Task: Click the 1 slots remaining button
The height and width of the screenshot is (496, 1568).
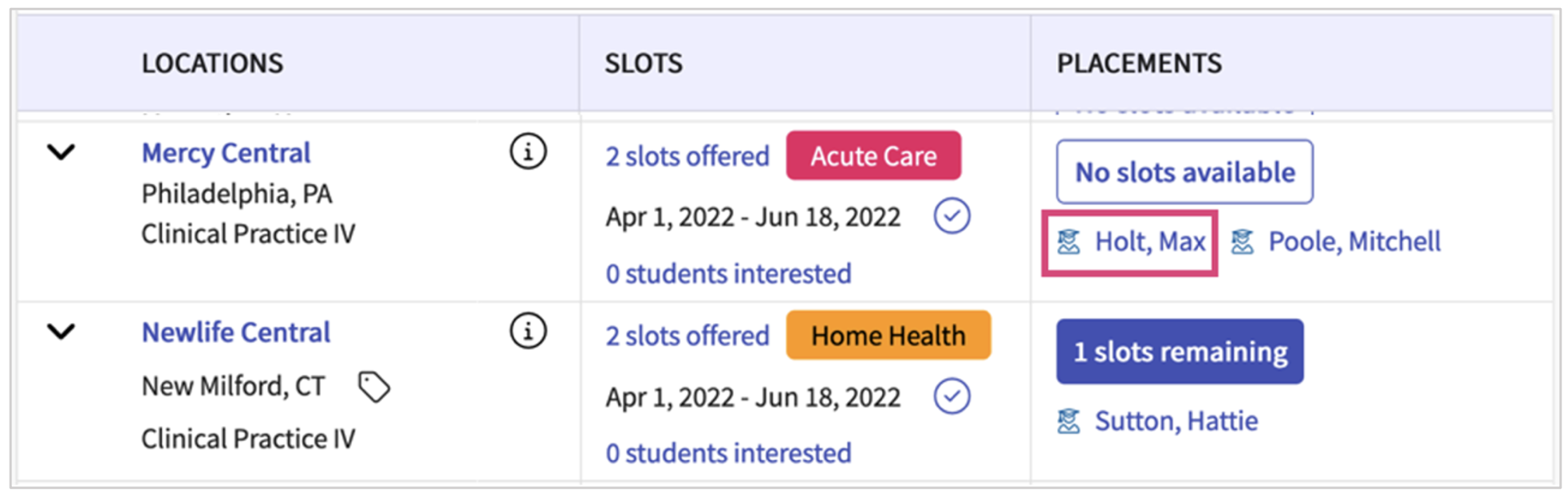Action: tap(1180, 352)
